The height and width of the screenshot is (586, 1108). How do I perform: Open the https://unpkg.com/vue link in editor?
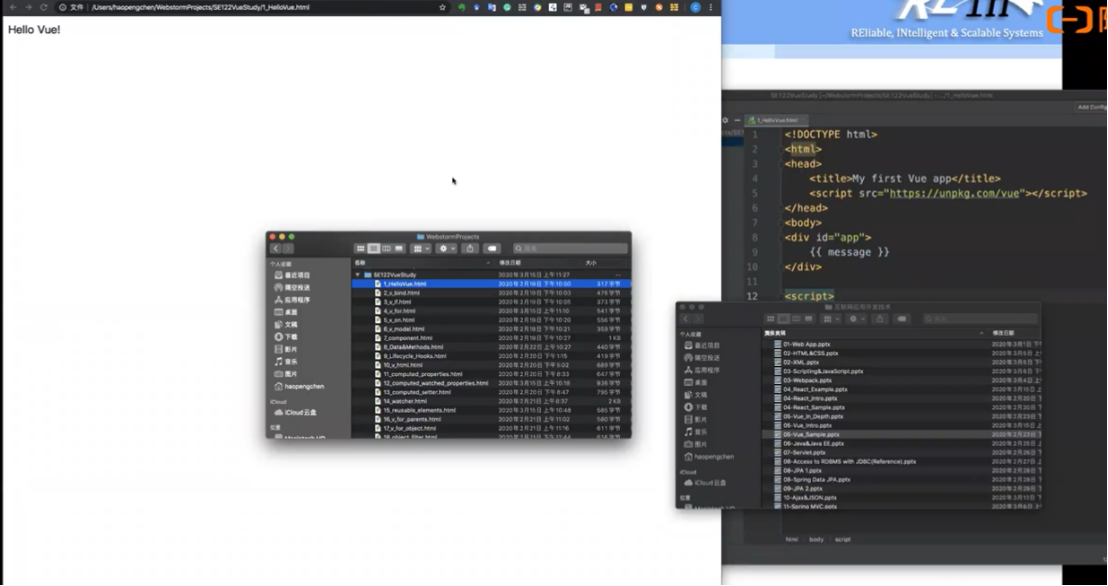pyautogui.click(x=955, y=193)
